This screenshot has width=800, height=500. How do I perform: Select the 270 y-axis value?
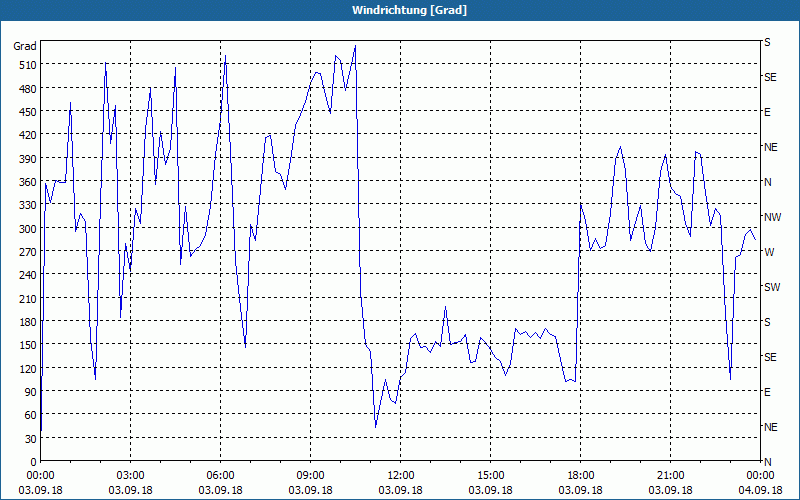pos(28,252)
